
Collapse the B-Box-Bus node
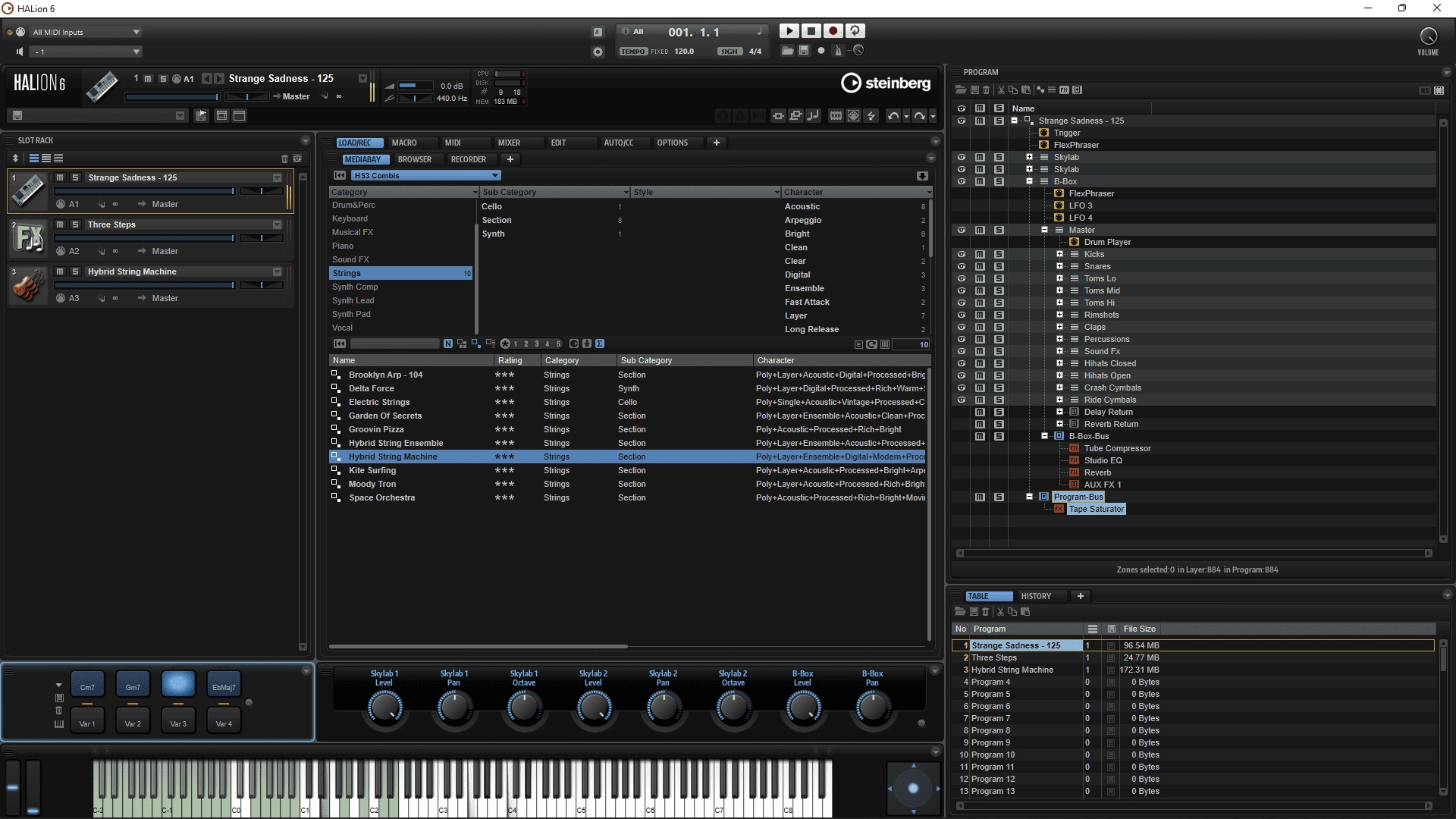pyautogui.click(x=1044, y=436)
